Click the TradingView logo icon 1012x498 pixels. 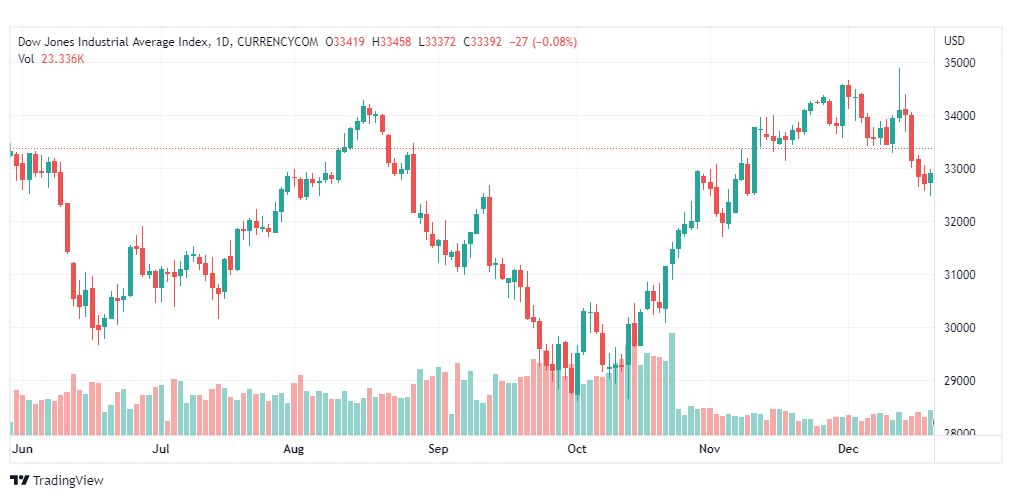coord(20,481)
